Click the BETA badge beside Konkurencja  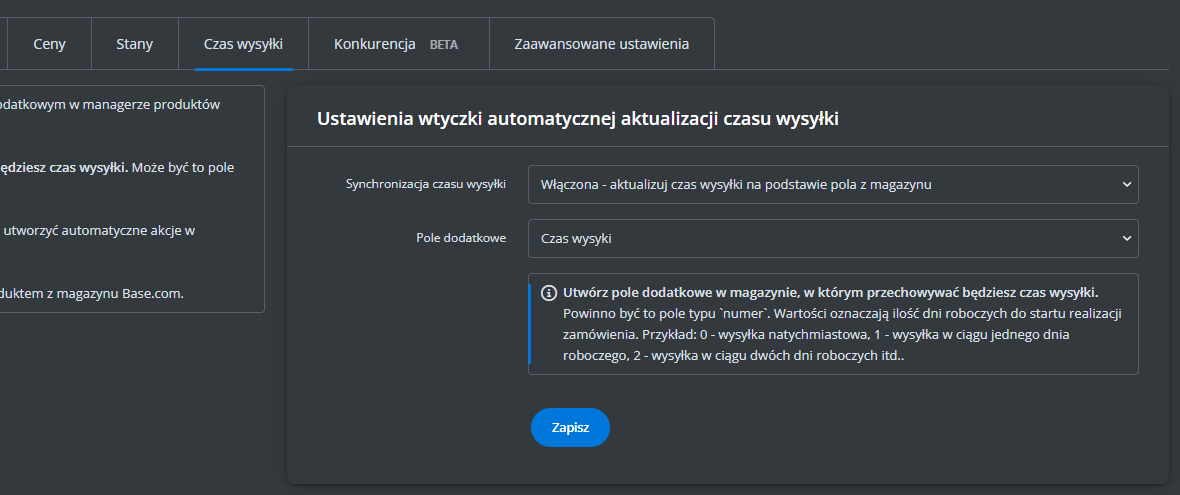point(443,45)
